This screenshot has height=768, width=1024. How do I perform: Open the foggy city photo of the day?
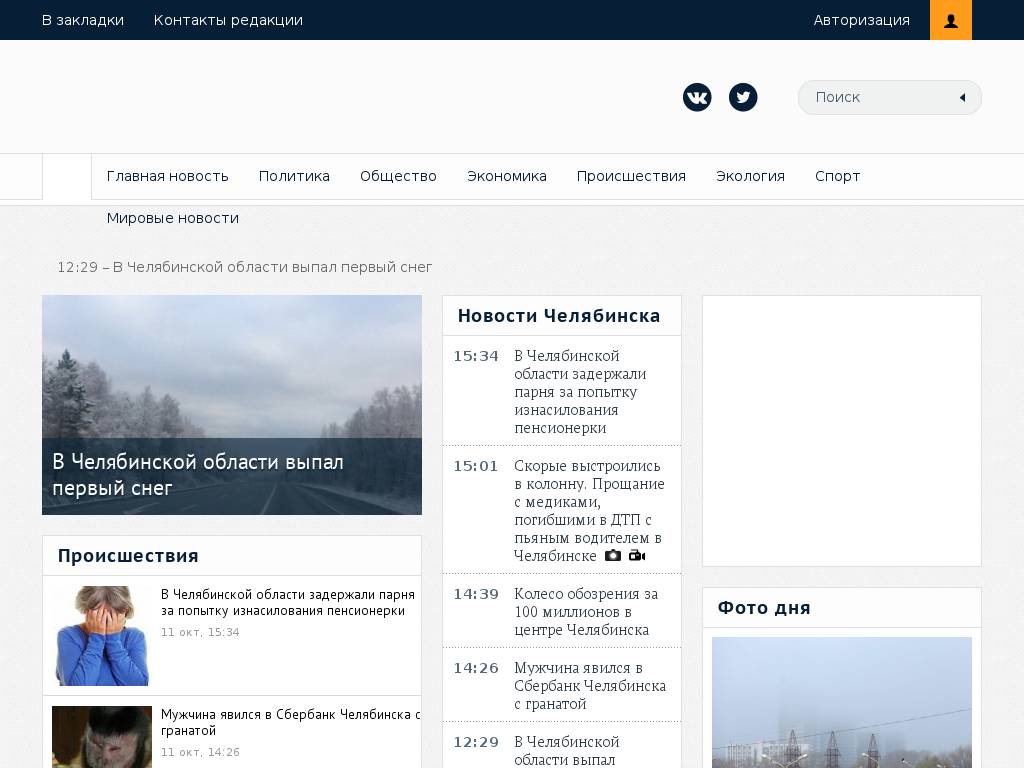tap(842, 702)
